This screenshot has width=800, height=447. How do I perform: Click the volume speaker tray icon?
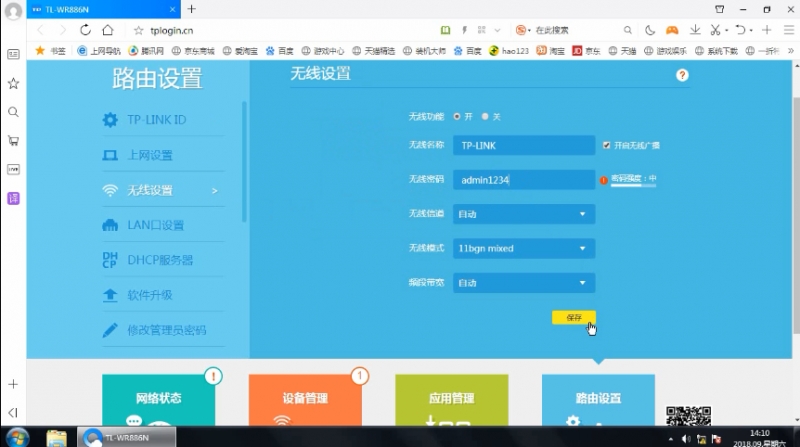click(x=686, y=439)
